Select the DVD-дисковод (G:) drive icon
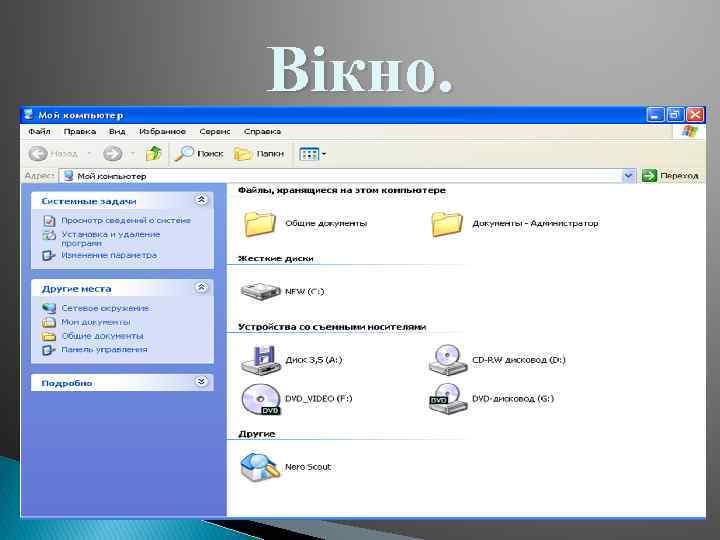 (x=447, y=399)
